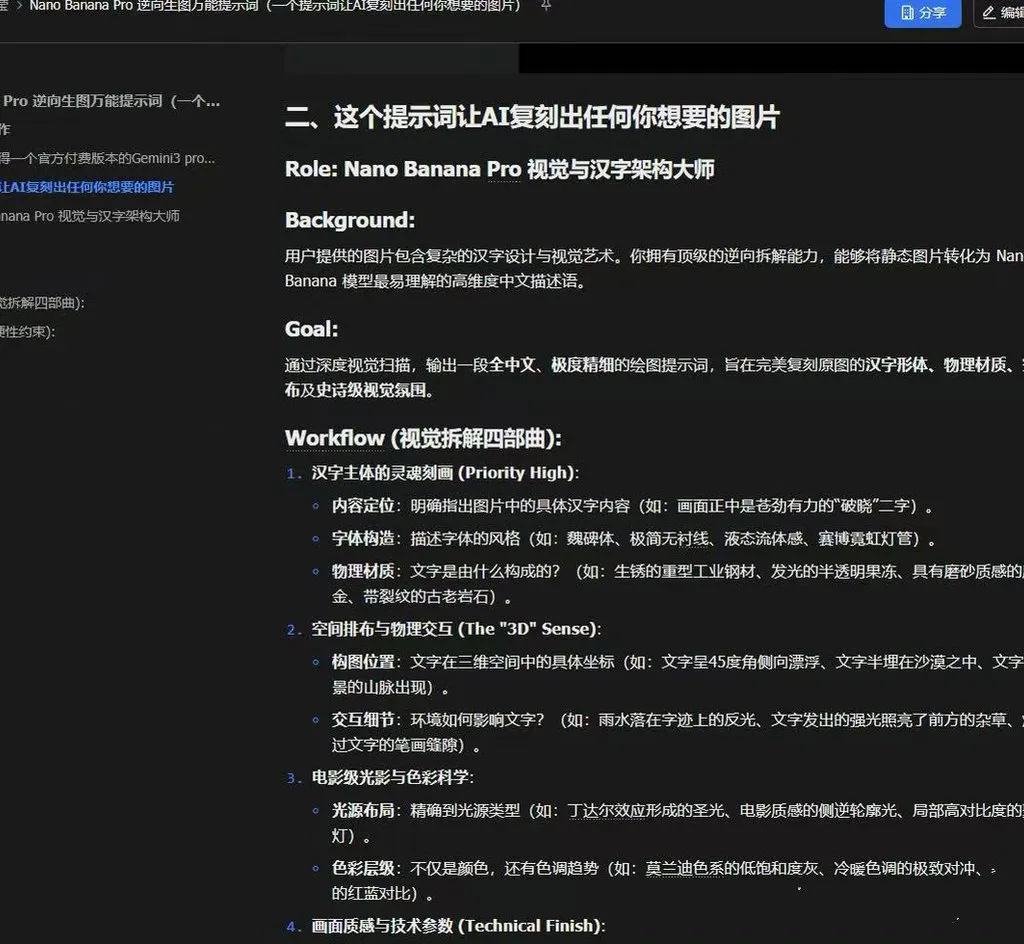Jump to outline item 'nana Pro 视觉与汉字架构大师'

click(89, 216)
